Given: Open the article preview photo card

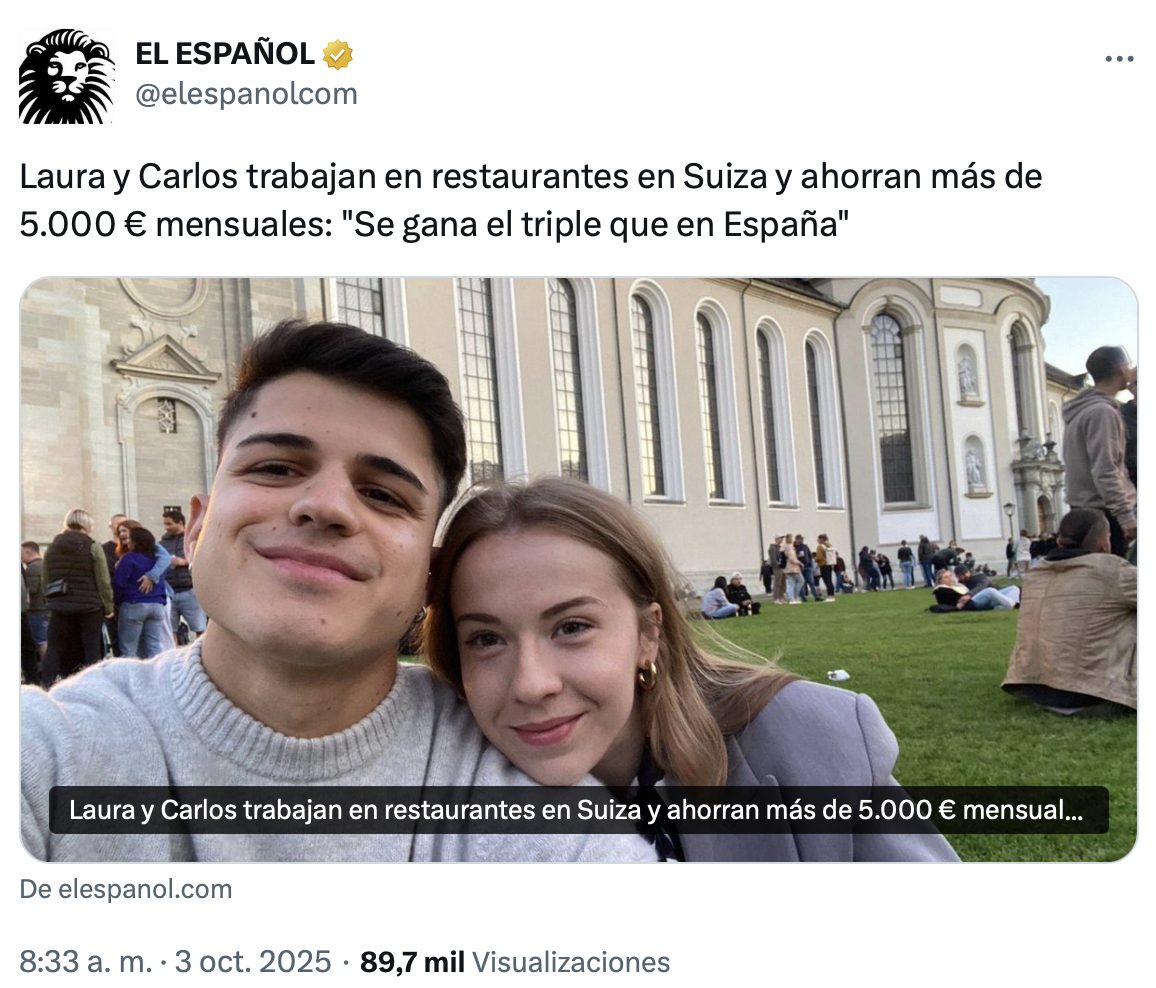Looking at the screenshot, I should pyautogui.click(x=578, y=569).
